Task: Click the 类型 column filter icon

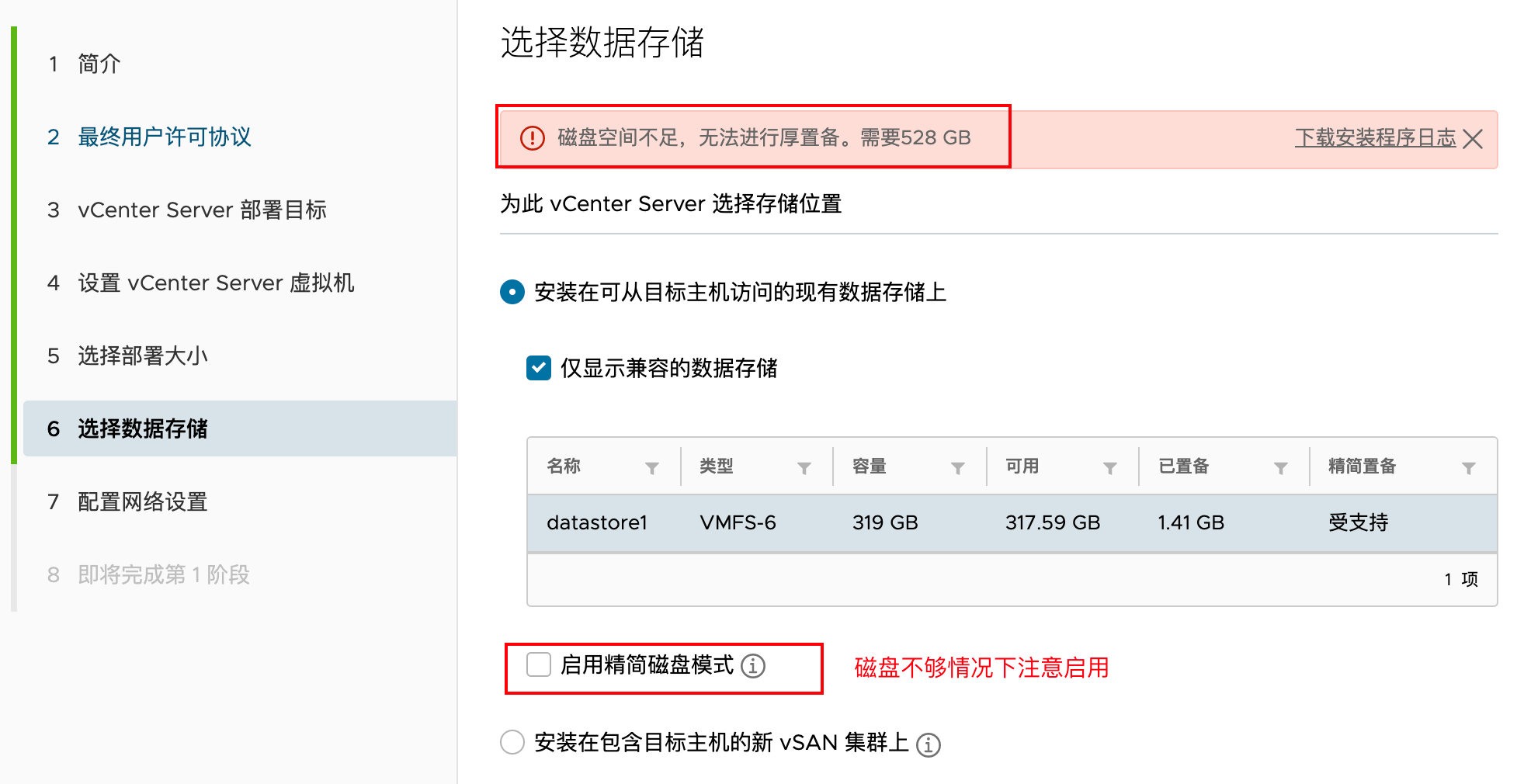Action: pyautogui.click(x=804, y=468)
